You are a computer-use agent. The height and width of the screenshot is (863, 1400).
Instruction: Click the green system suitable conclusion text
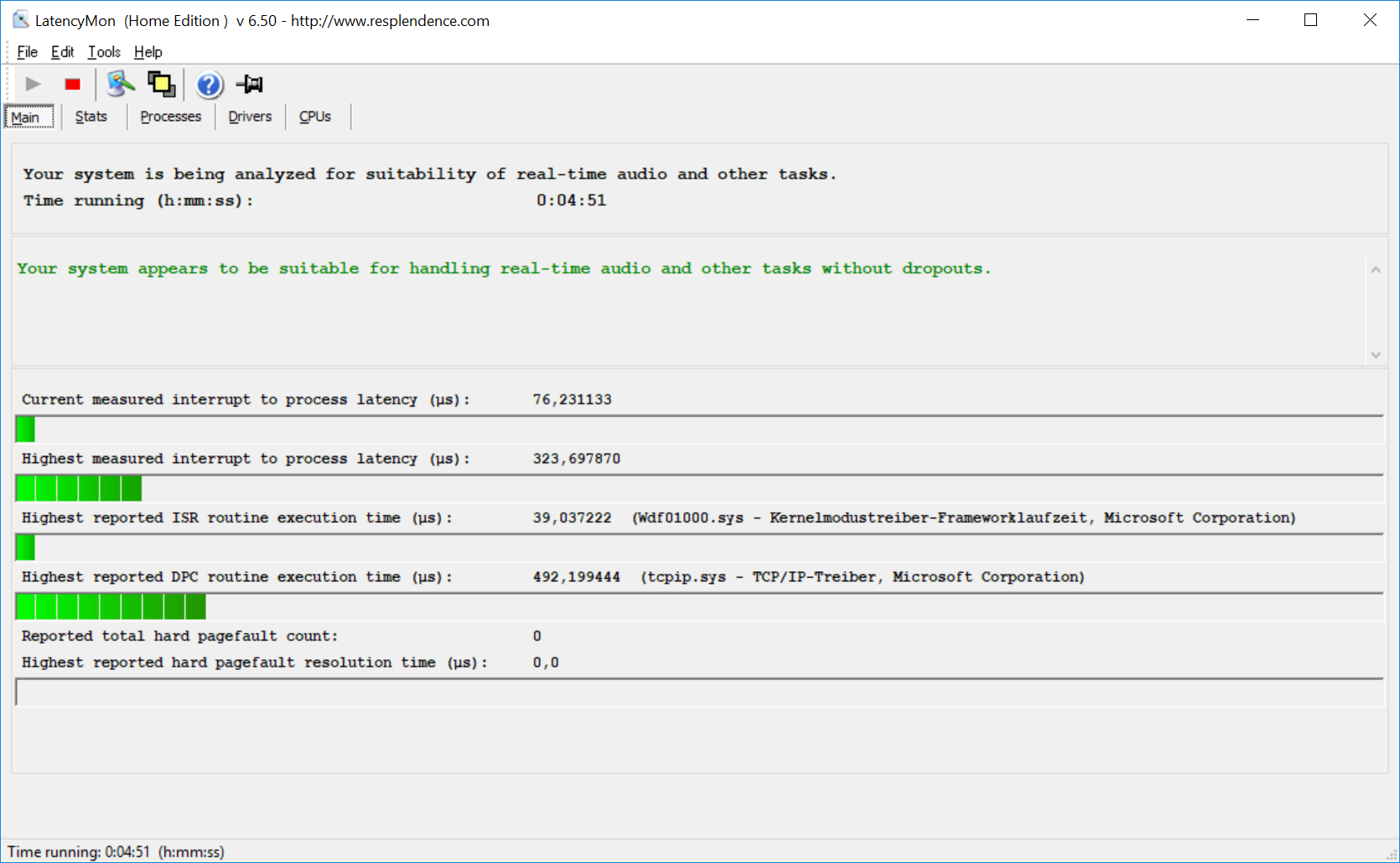[504, 268]
